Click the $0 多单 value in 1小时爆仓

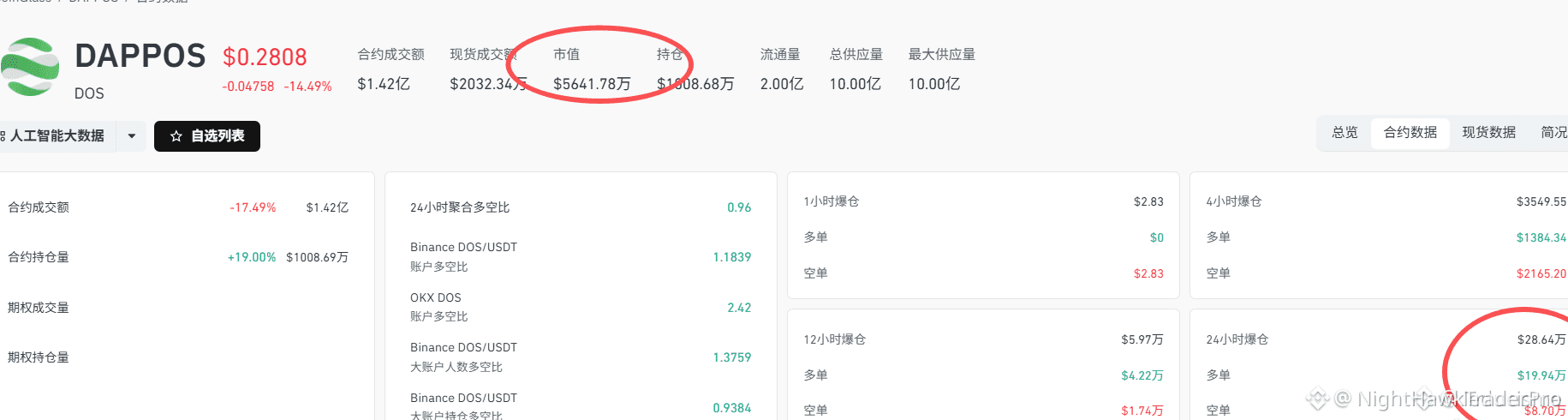tap(1157, 237)
